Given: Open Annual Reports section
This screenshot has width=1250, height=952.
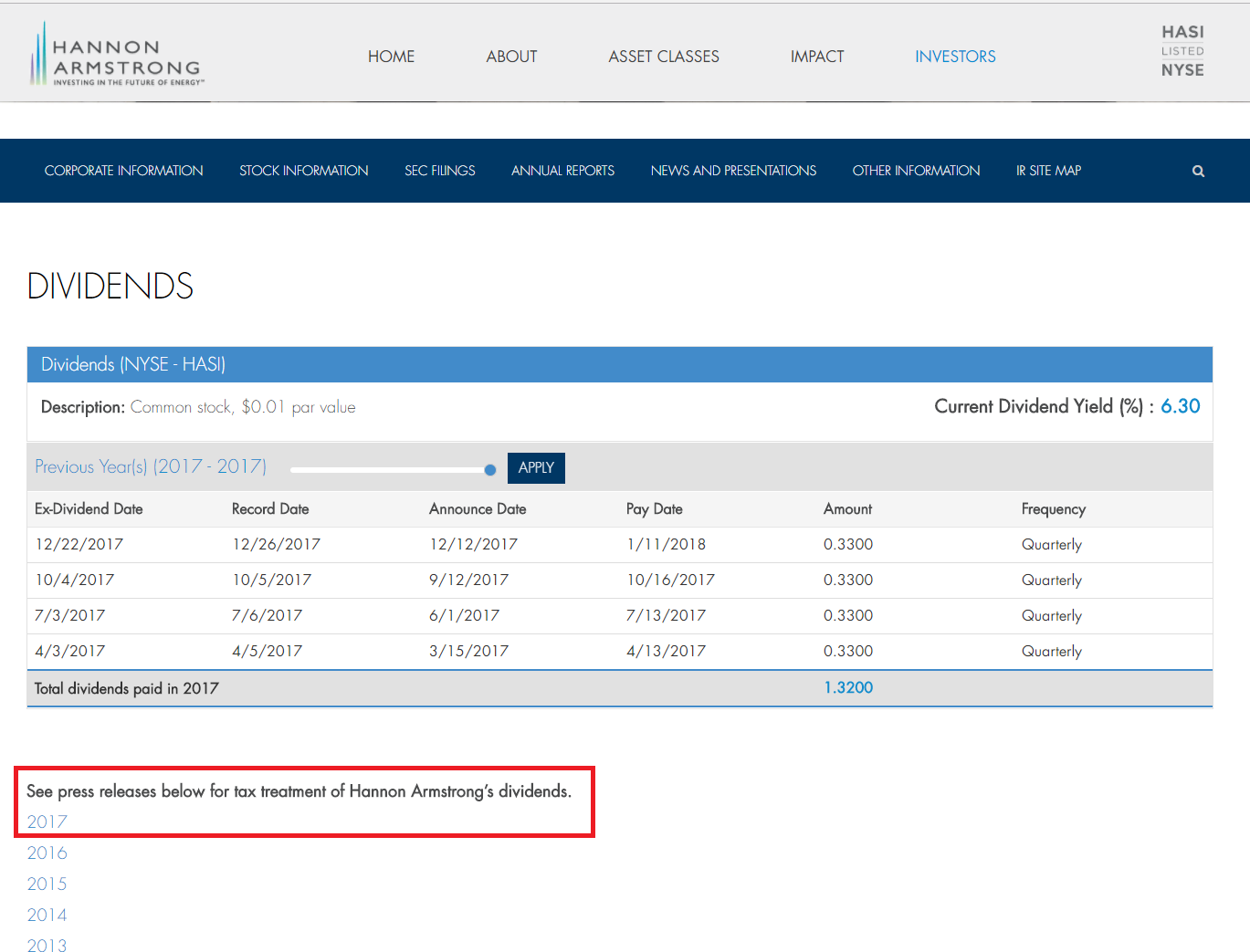Looking at the screenshot, I should (562, 171).
